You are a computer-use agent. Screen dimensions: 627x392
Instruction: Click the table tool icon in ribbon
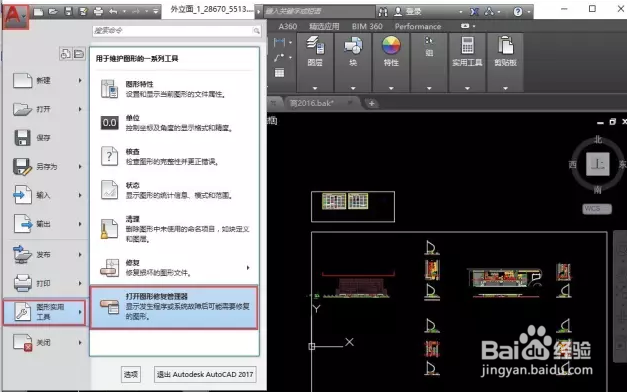click(280, 73)
